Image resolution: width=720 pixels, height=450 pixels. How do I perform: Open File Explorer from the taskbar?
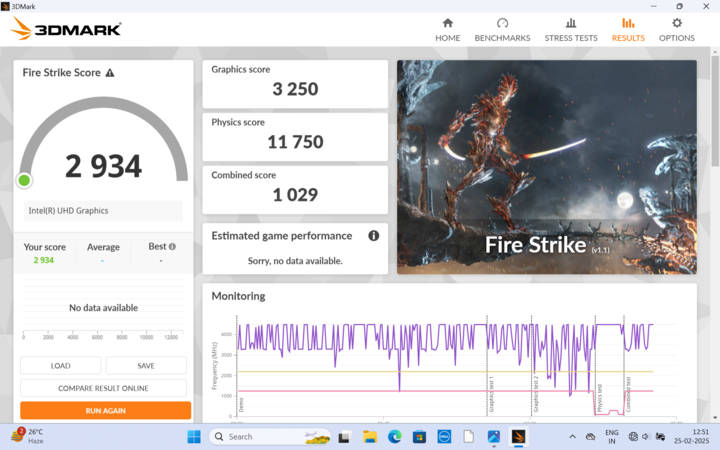point(369,437)
